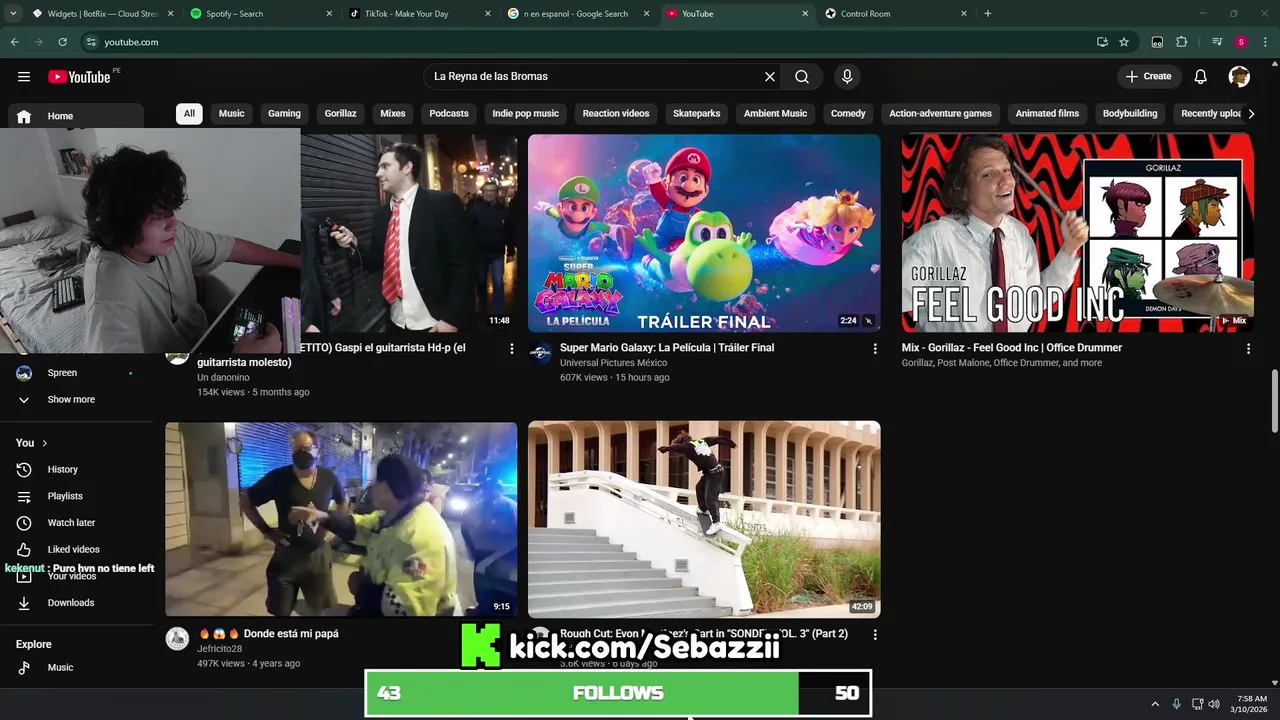
Task: Select the All filter chip
Action: click(189, 113)
